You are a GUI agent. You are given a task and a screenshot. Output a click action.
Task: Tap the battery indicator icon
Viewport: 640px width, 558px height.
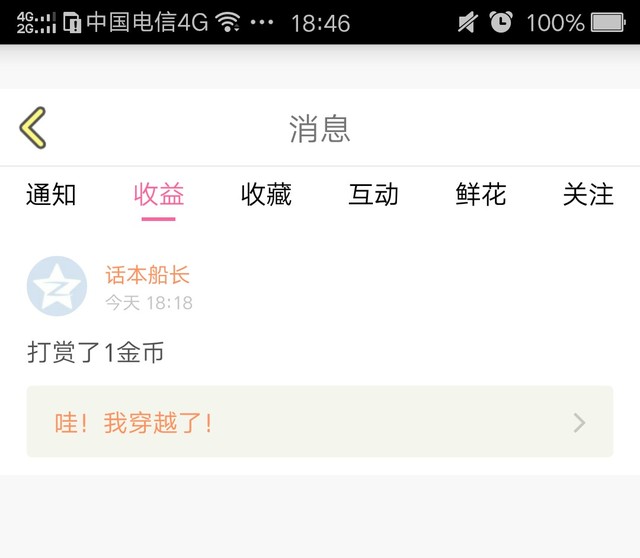click(608, 22)
